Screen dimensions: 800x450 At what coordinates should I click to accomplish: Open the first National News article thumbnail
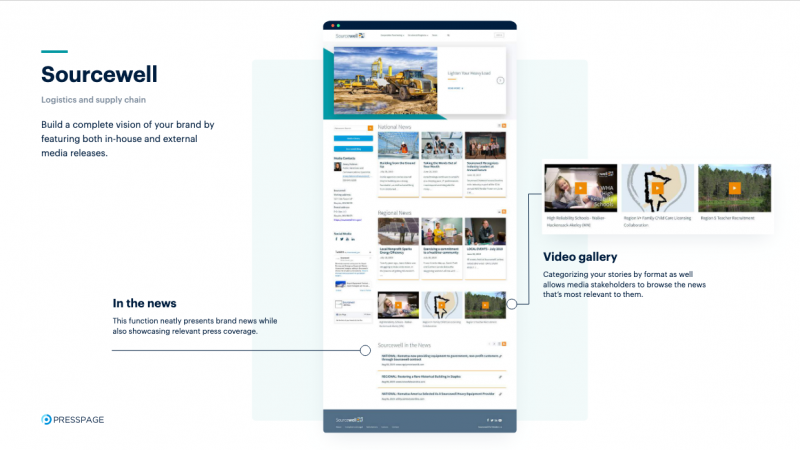click(398, 145)
